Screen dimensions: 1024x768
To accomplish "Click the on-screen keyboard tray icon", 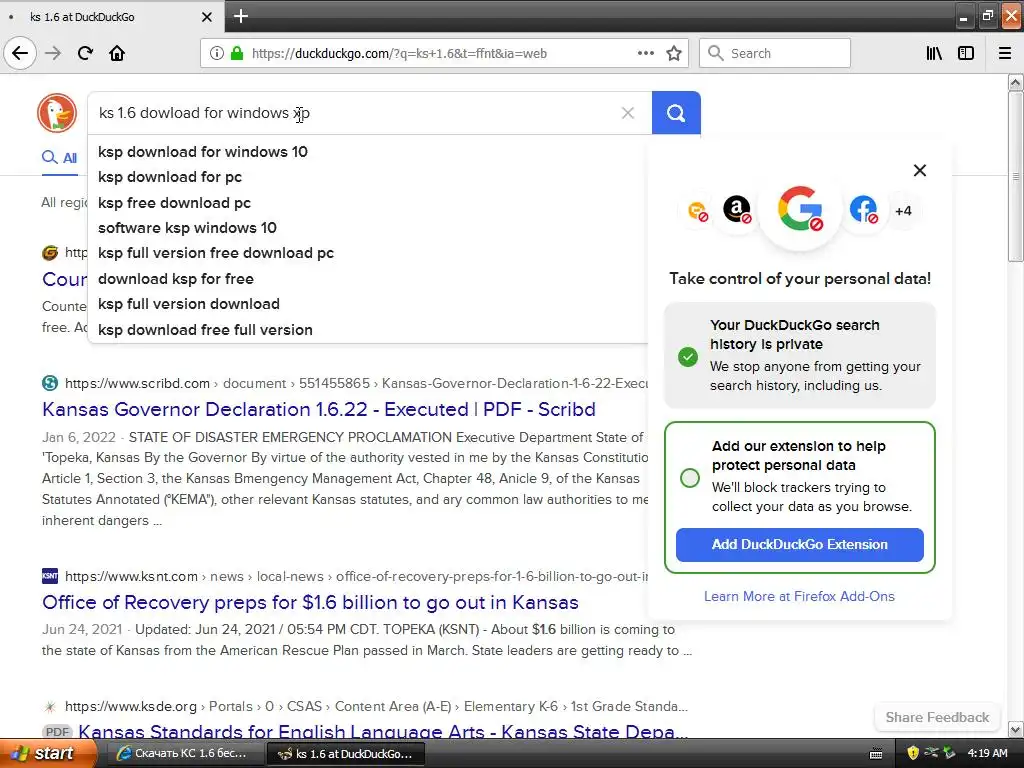I will pyautogui.click(x=876, y=754).
